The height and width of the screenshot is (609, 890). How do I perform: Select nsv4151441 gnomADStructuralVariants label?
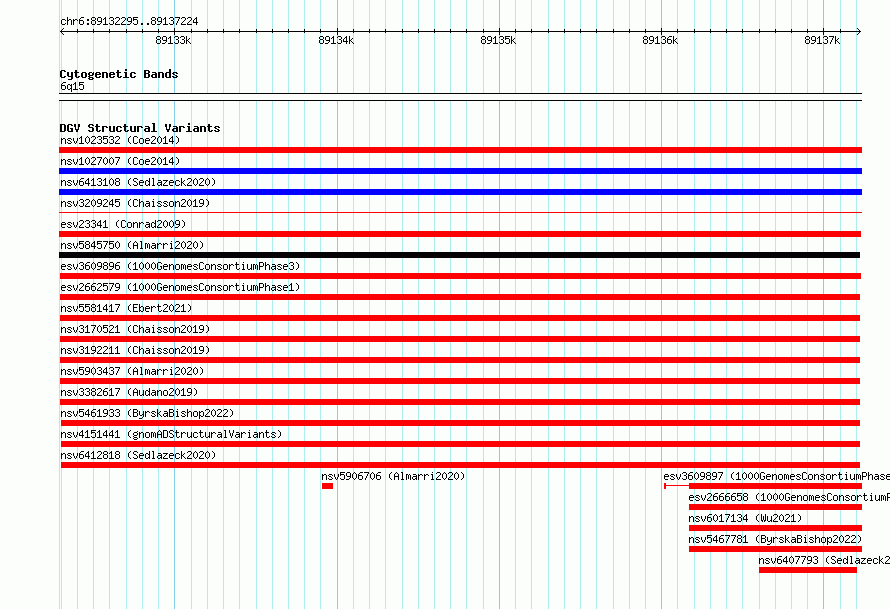coord(171,434)
